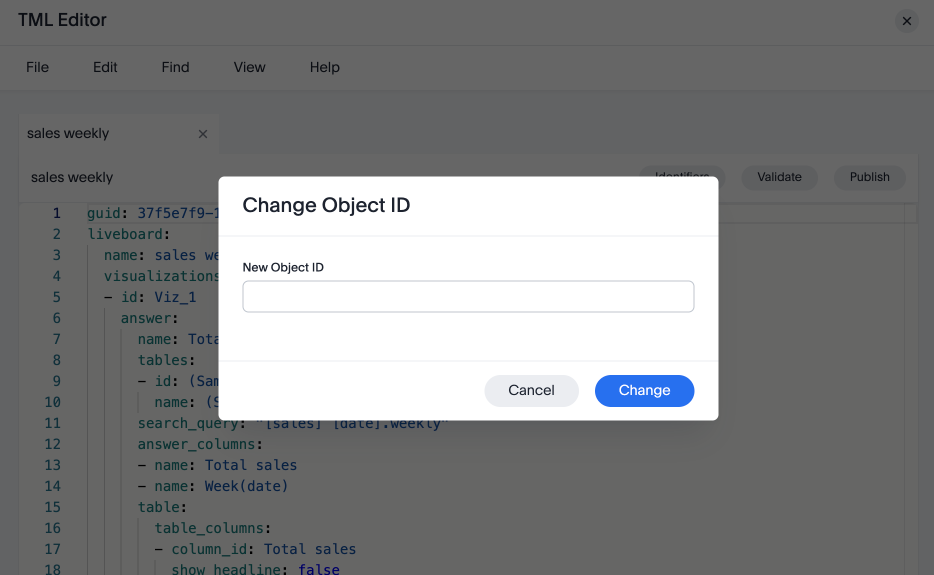Open the Edit menu
Image resolution: width=934 pixels, height=575 pixels.
105,67
